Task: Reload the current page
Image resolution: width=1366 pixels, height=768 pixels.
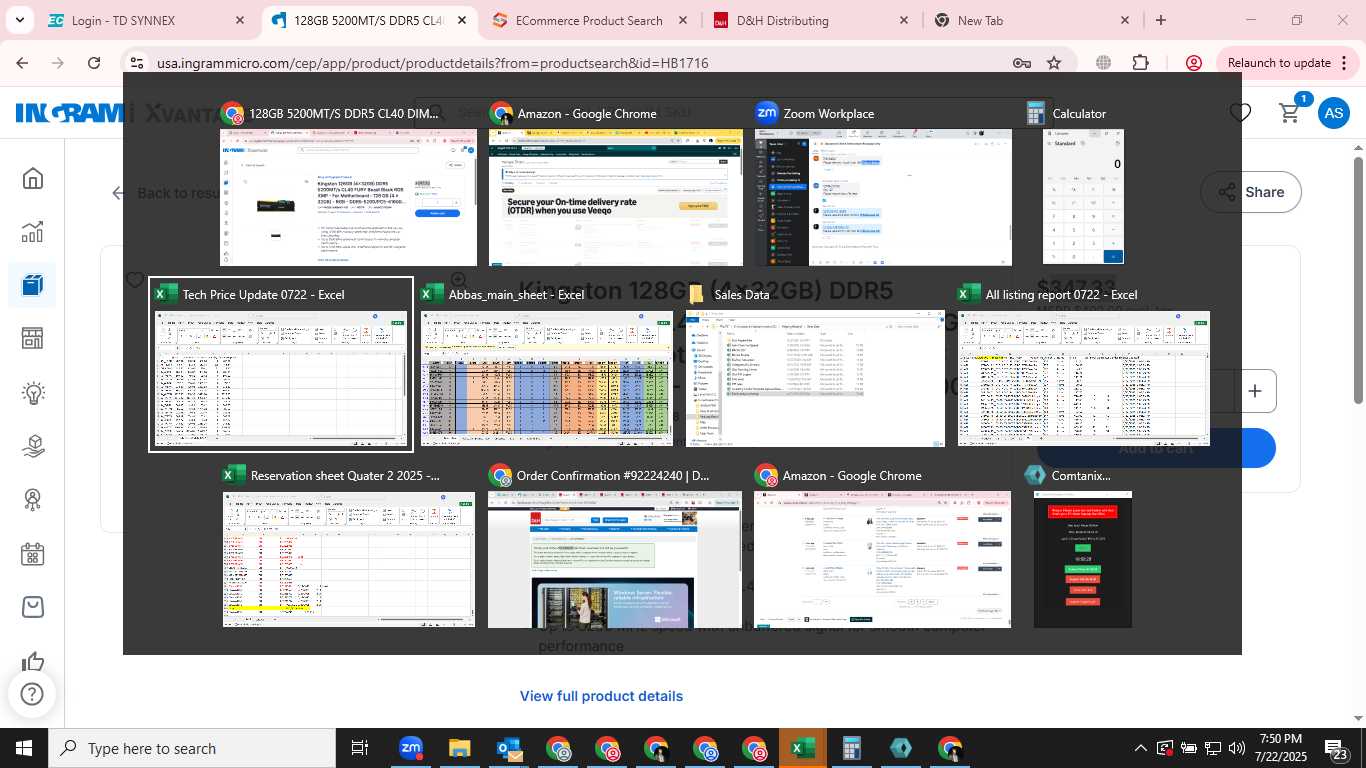Action: 94,63
